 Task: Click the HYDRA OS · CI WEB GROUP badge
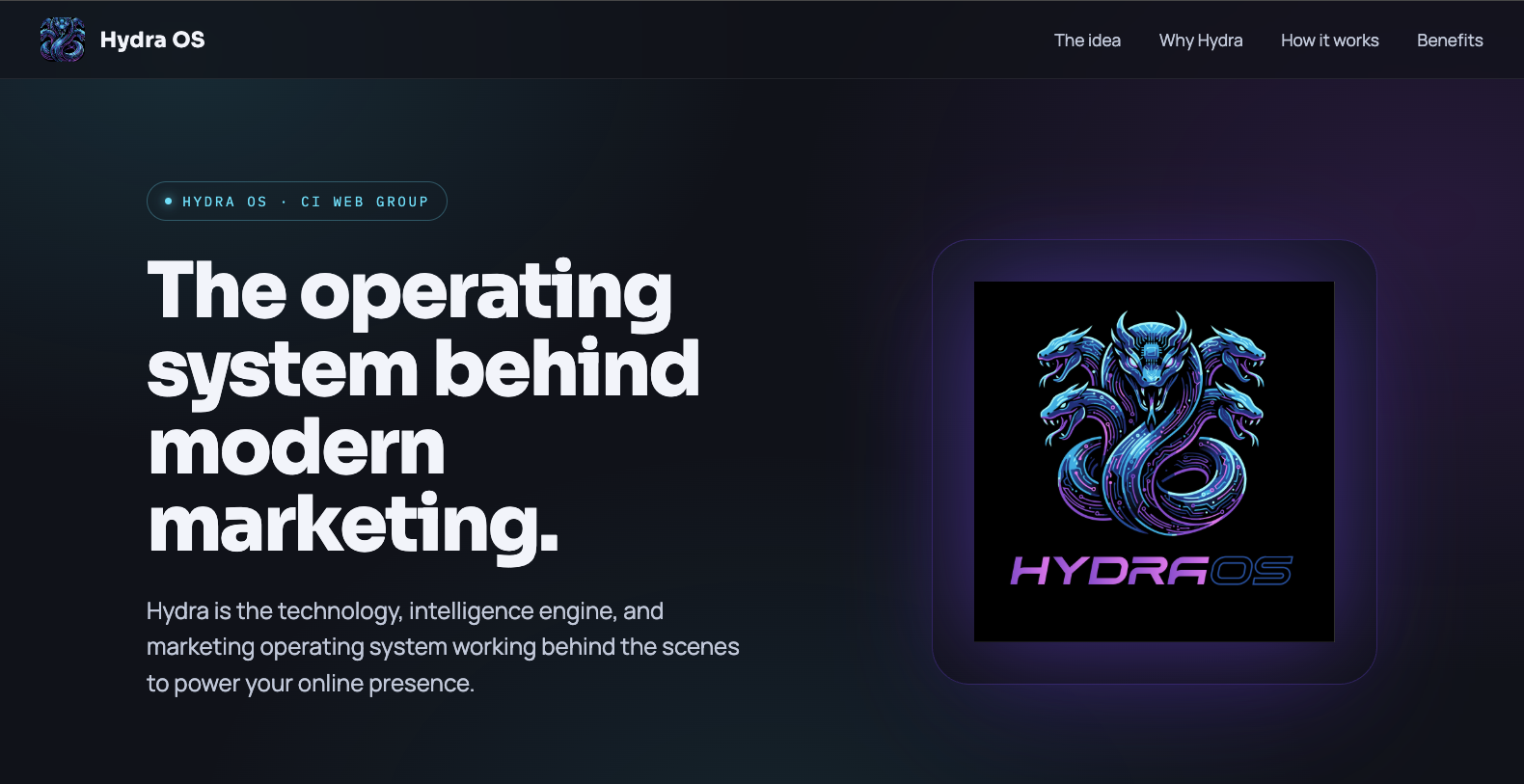pyautogui.click(x=297, y=202)
